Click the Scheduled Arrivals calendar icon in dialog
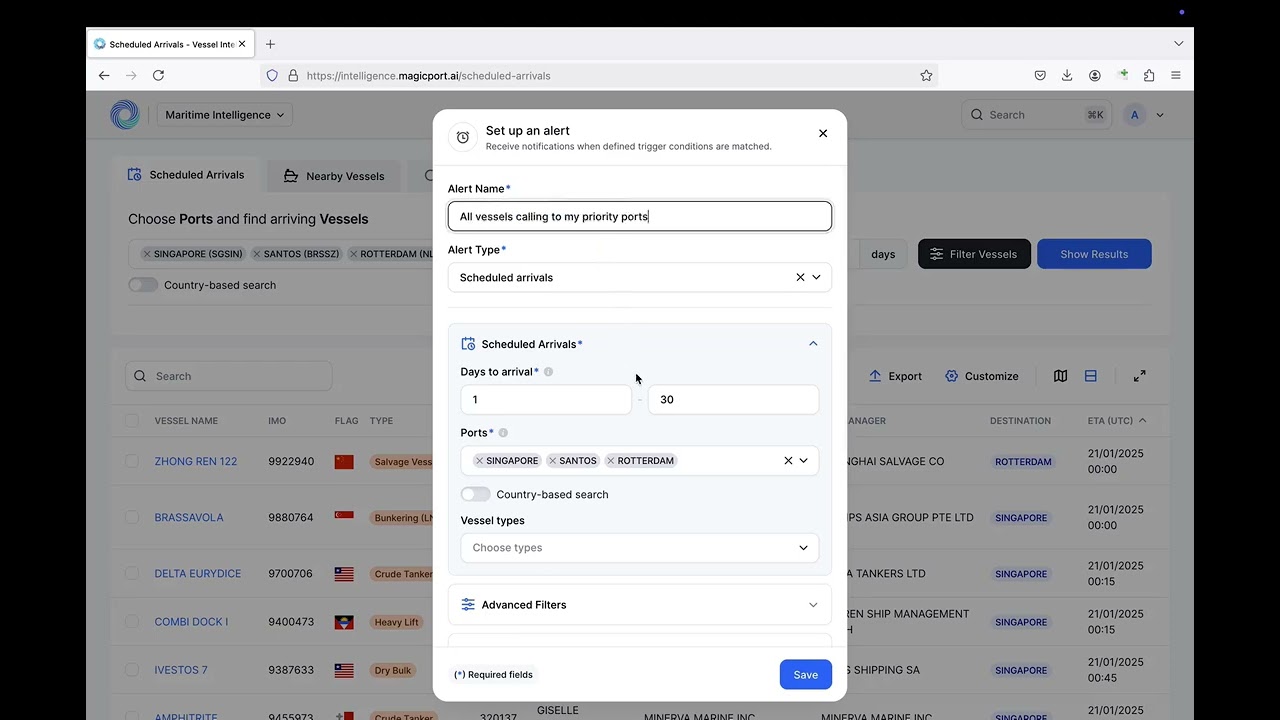The height and width of the screenshot is (720, 1280). [468, 344]
